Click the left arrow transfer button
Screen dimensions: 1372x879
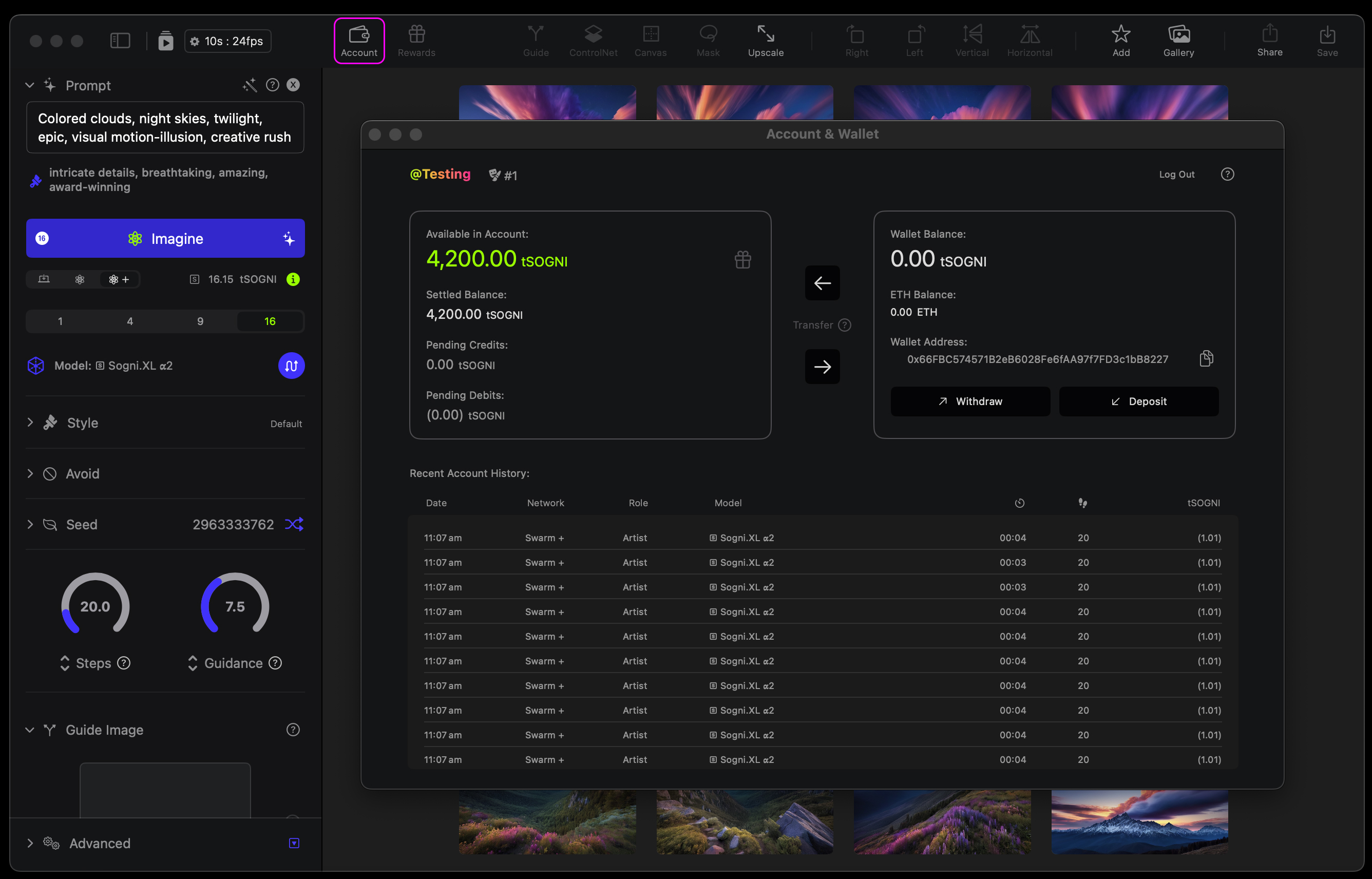[x=822, y=282]
